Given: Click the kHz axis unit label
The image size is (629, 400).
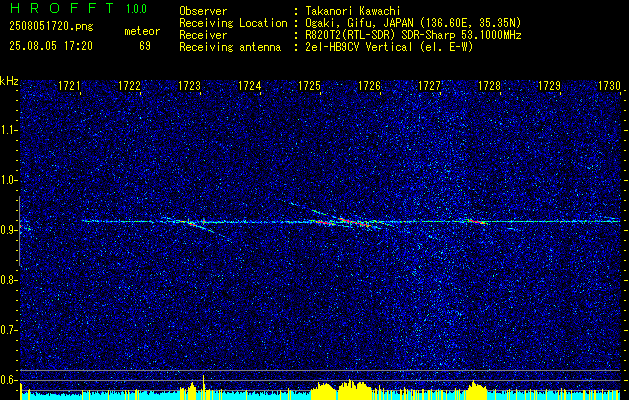Looking at the screenshot, I should click(9, 81).
